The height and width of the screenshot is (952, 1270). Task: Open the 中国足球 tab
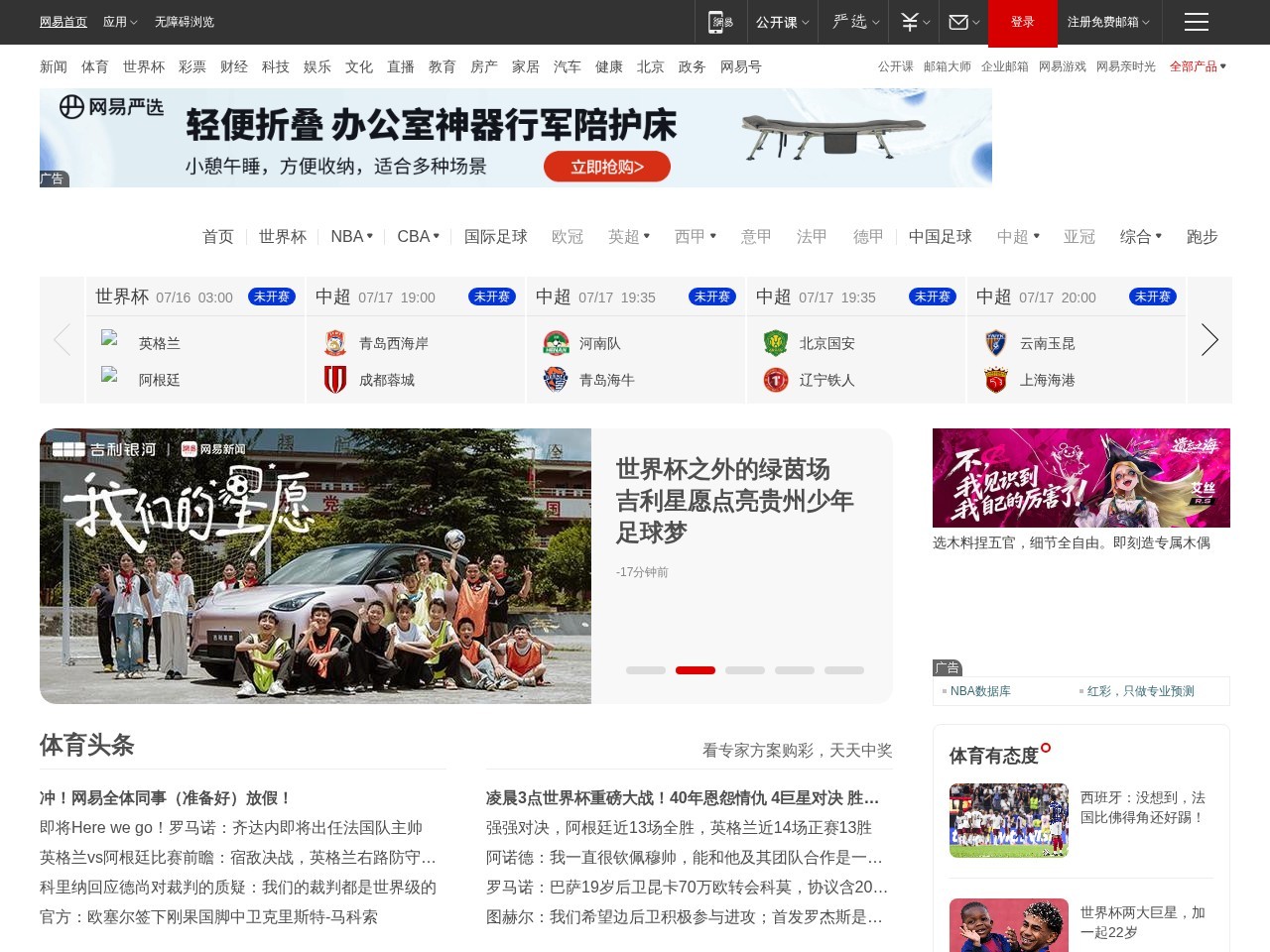click(x=941, y=236)
